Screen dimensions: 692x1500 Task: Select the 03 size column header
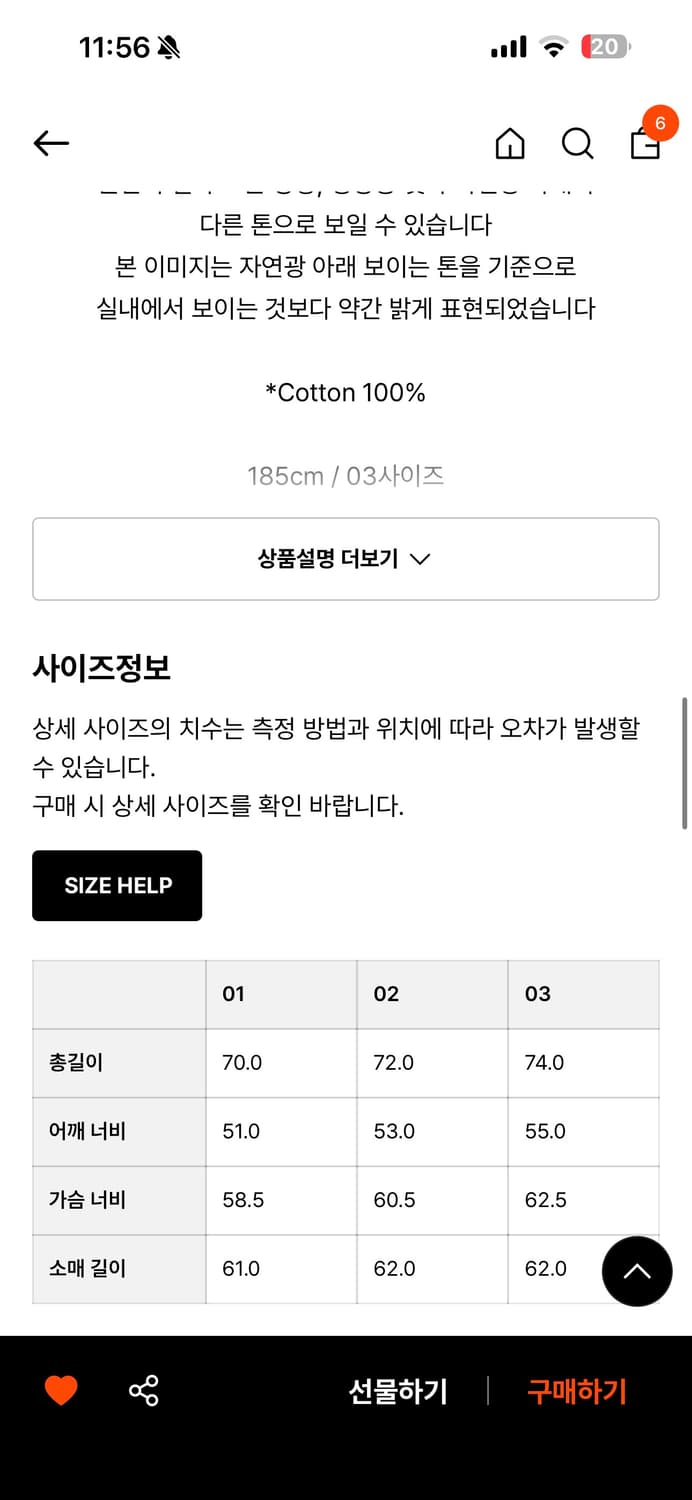[537, 994]
